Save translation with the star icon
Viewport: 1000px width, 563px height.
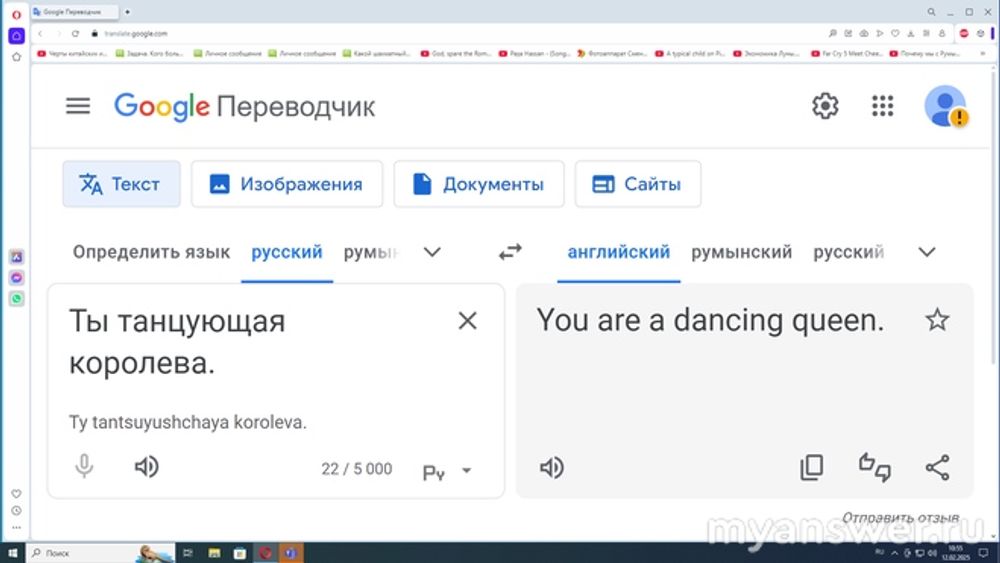coord(937,319)
